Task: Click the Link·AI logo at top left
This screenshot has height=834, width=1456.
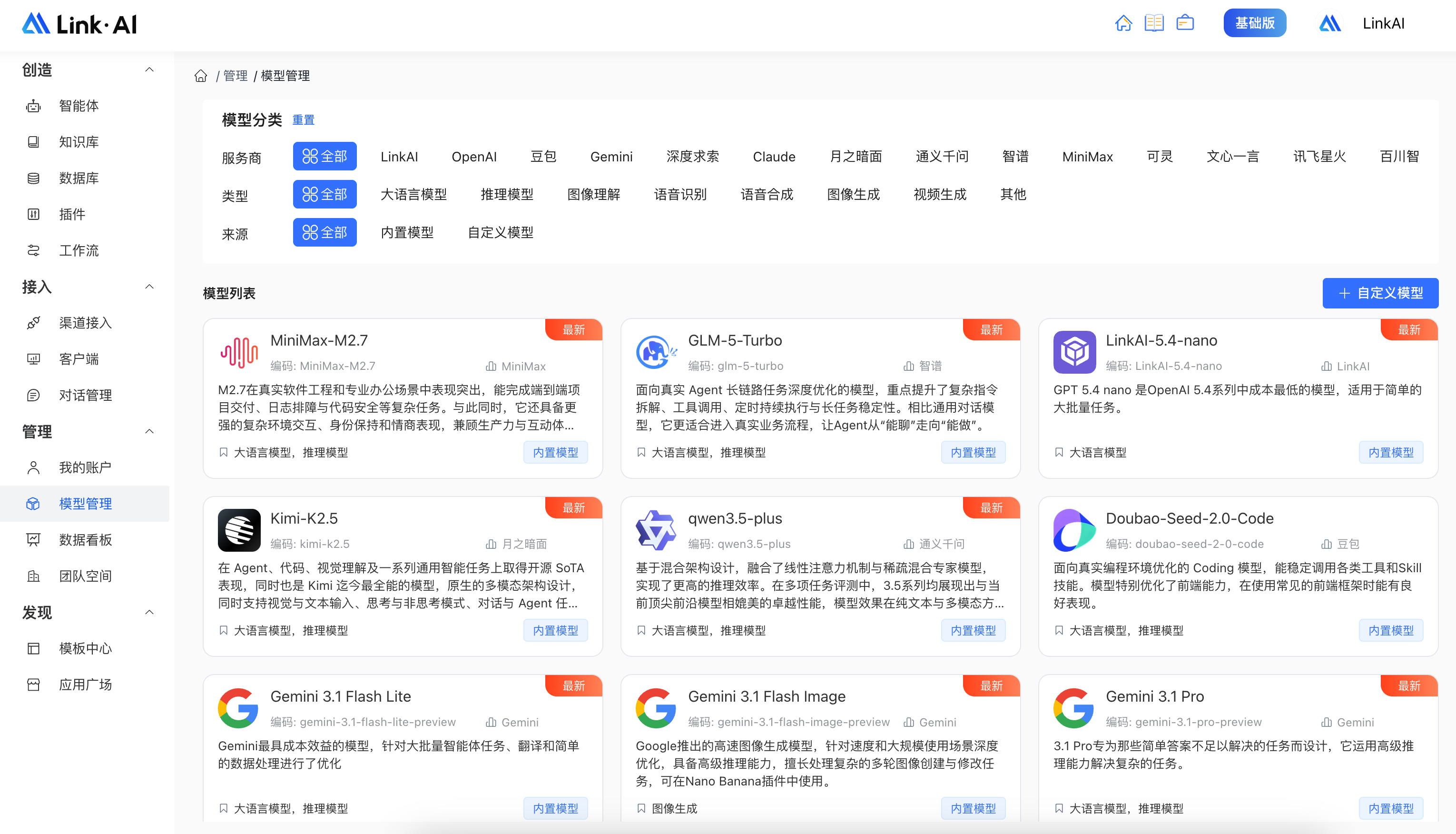Action: 79,23
